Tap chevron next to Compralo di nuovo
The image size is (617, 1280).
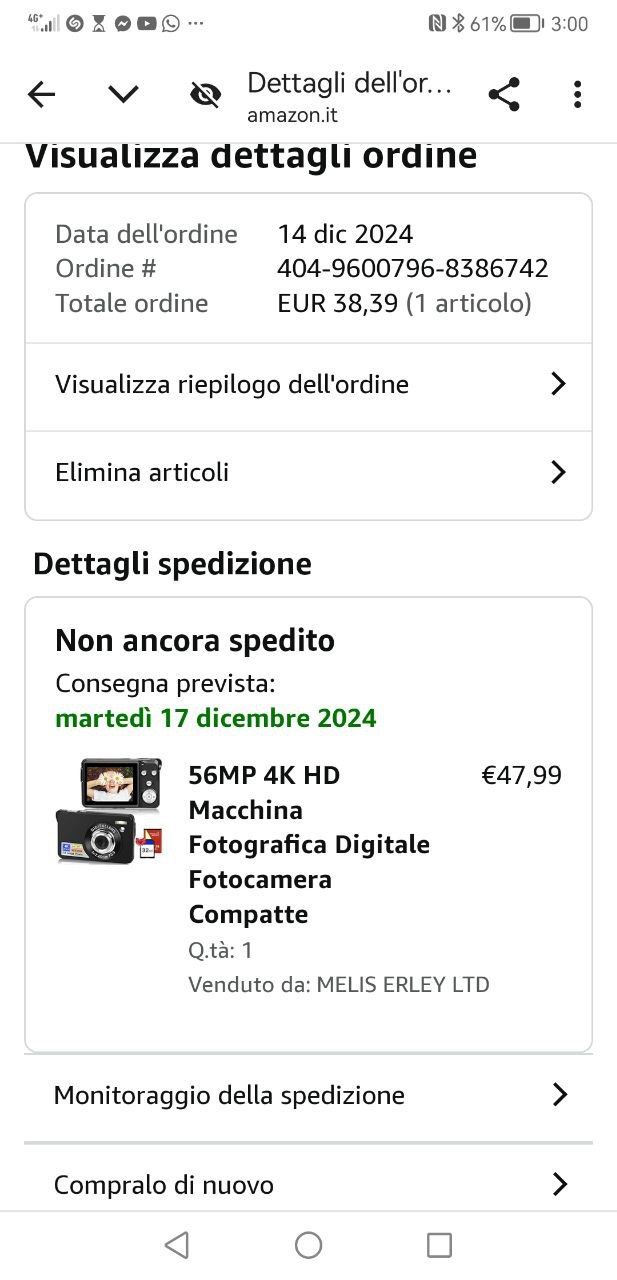click(559, 1185)
